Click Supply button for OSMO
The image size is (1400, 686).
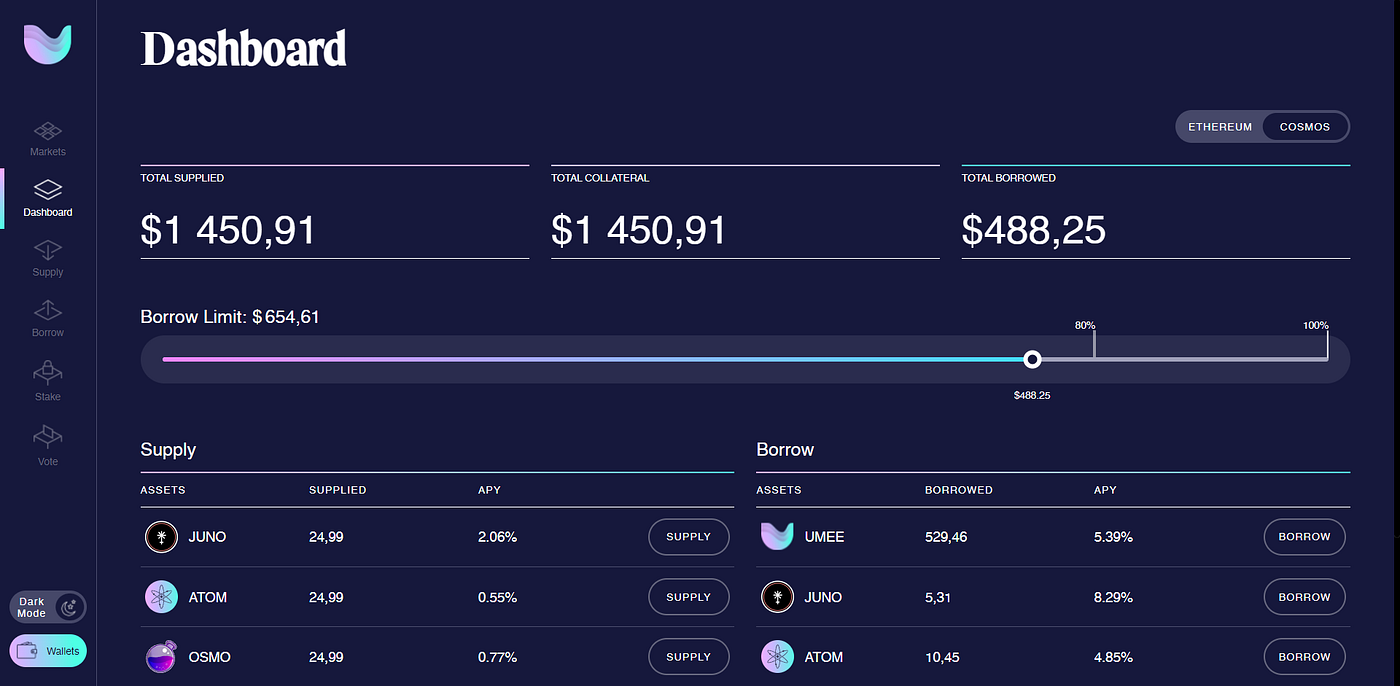tap(689, 657)
